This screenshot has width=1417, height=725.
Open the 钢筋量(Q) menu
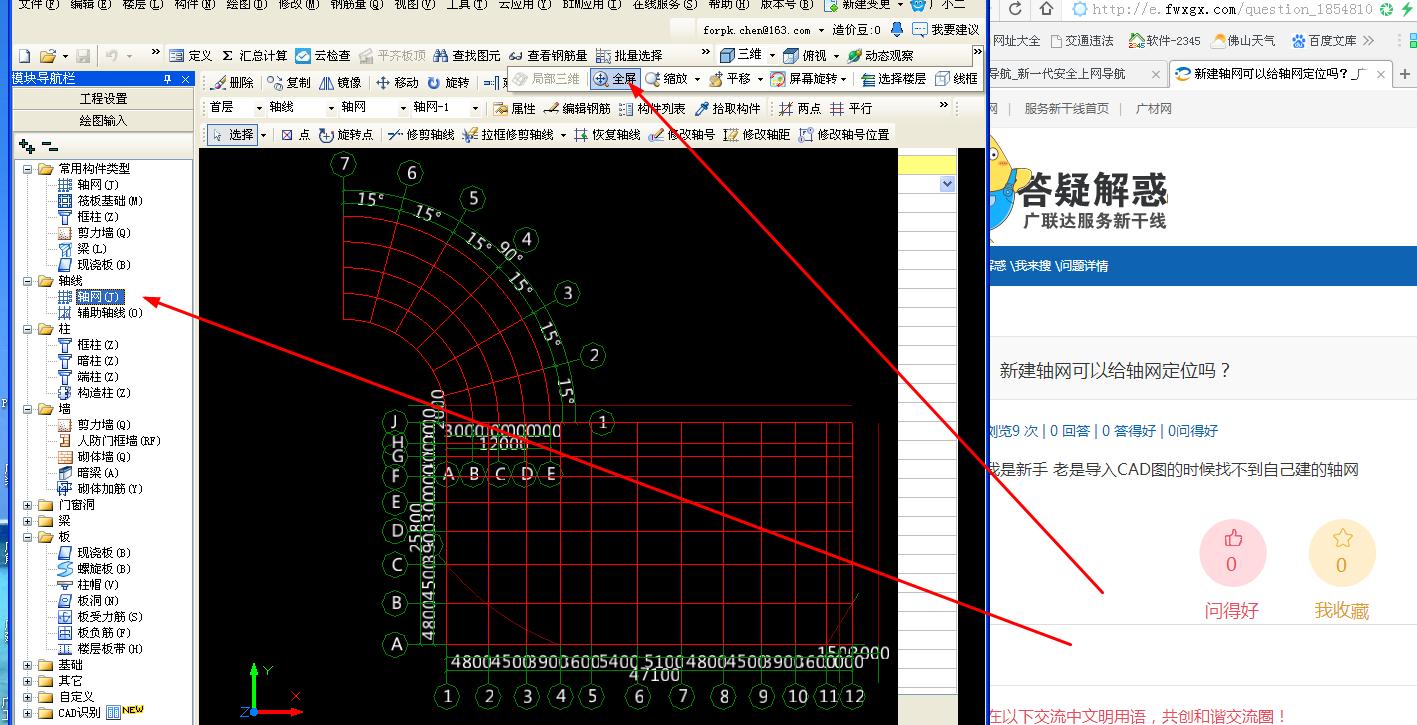click(357, 5)
